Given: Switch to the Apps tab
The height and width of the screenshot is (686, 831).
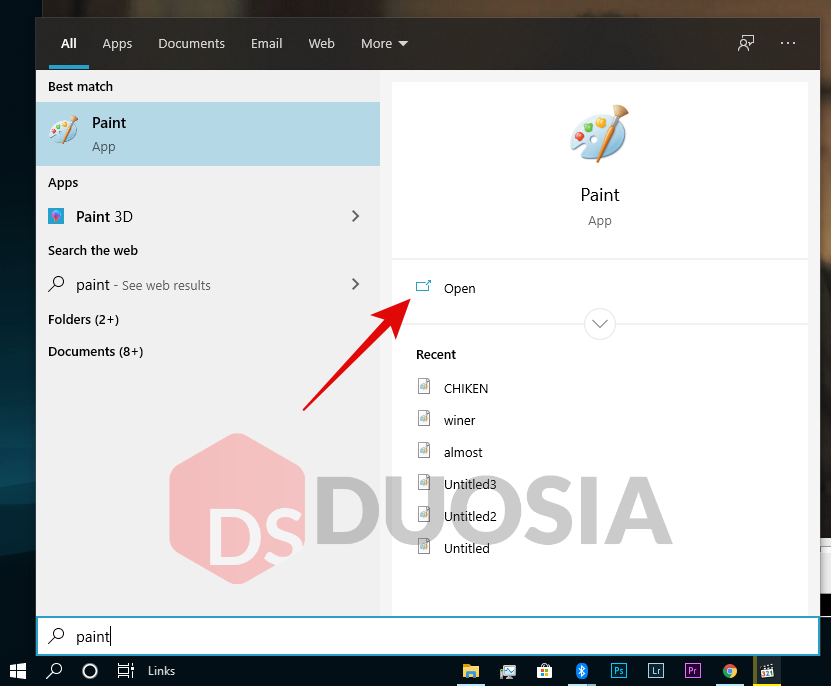Looking at the screenshot, I should [117, 43].
